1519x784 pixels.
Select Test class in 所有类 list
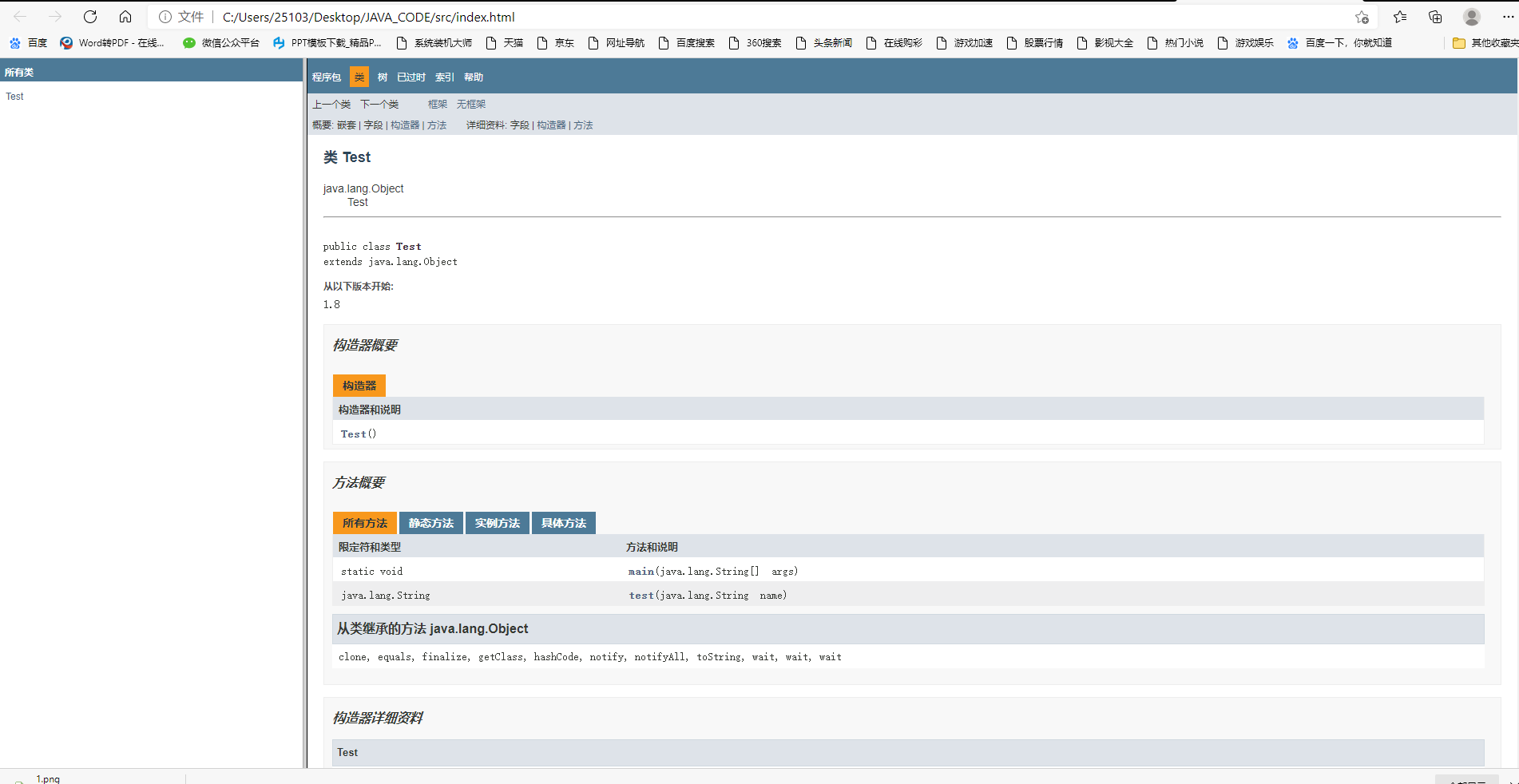14,97
